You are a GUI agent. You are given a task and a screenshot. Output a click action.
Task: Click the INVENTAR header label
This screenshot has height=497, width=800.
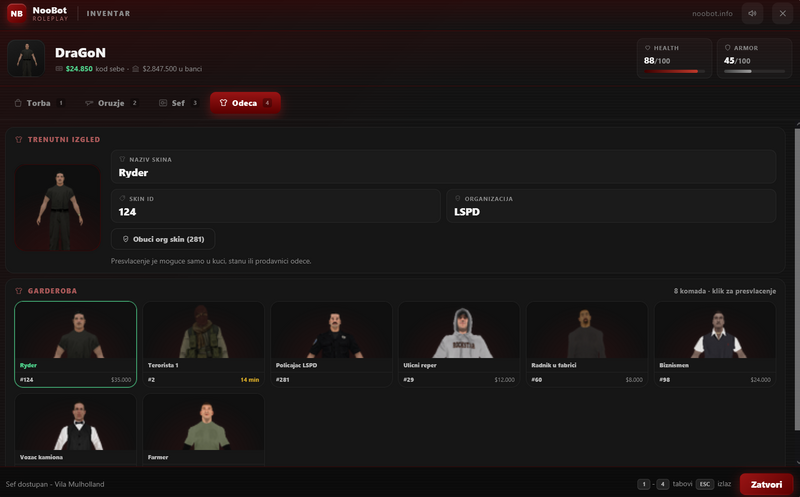108,13
